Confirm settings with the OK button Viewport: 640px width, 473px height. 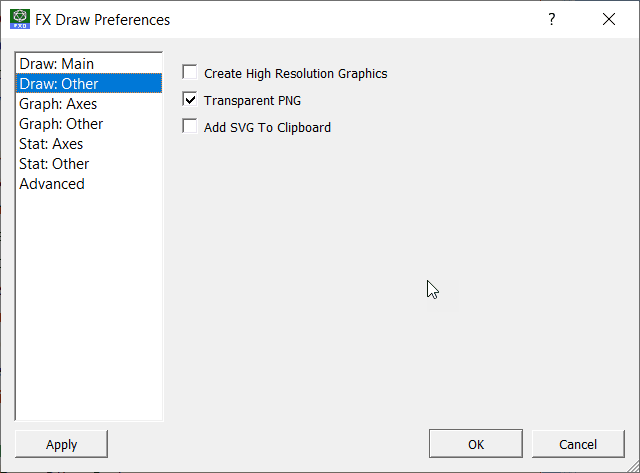click(476, 444)
